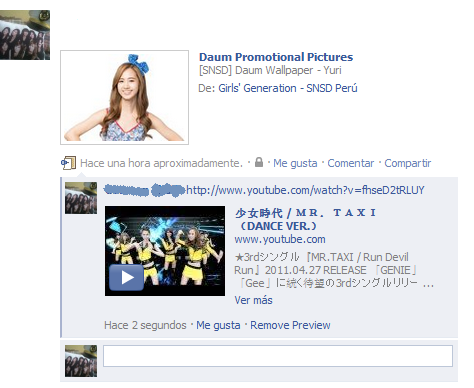Click the comment timestamp Hace 2 segundos
The image size is (474, 388).
click(x=145, y=325)
